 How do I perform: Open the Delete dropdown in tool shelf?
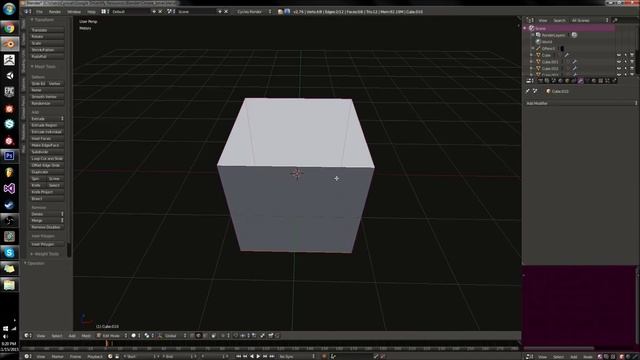click(x=47, y=214)
